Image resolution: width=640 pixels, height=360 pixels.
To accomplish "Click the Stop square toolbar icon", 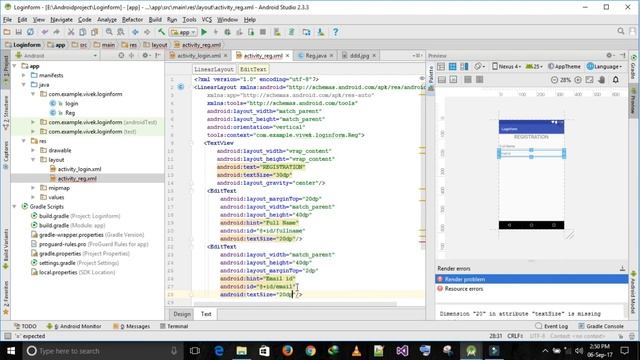I will click(263, 32).
